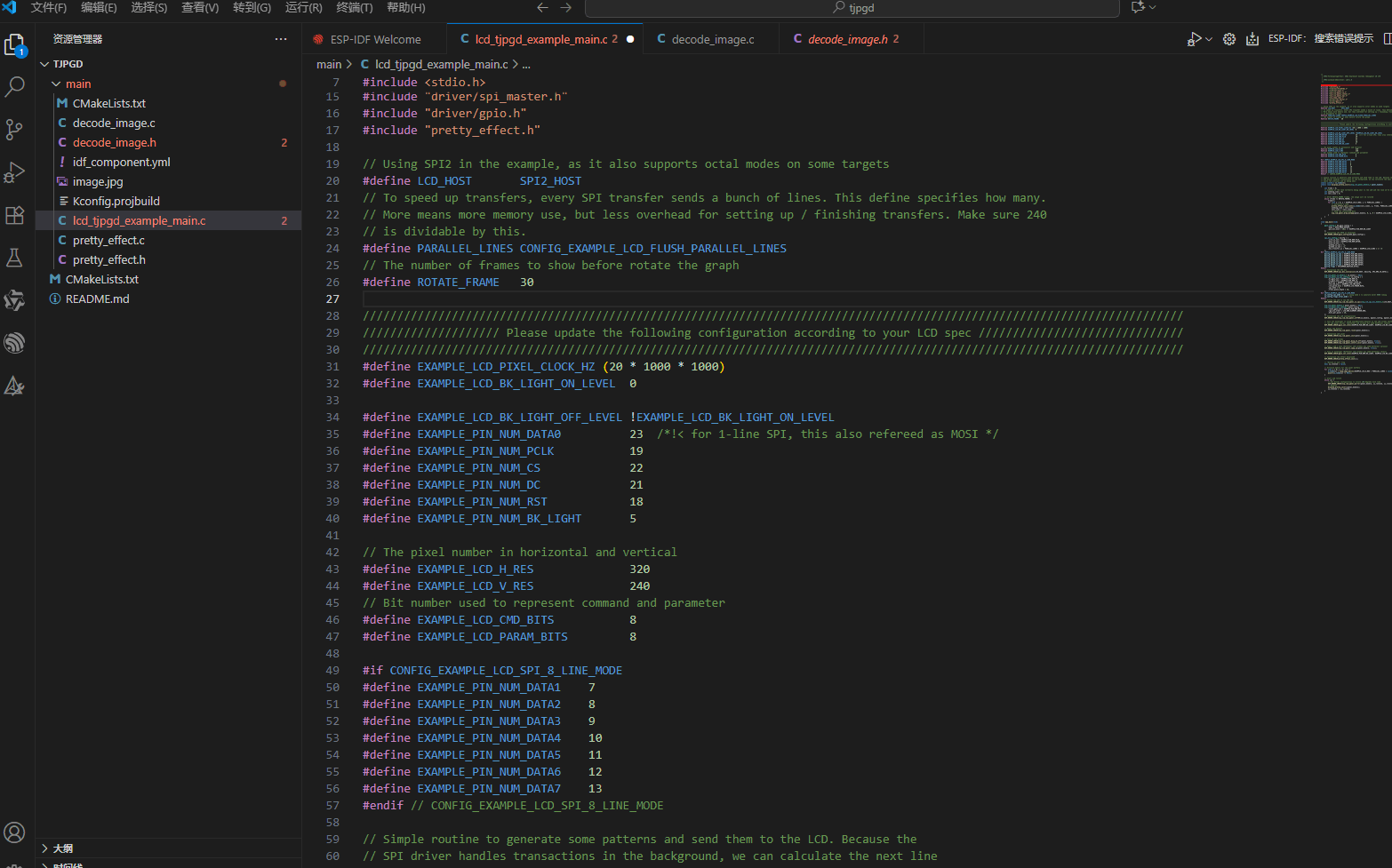Switch to ESP-IDF Welcome tab

pyautogui.click(x=373, y=39)
